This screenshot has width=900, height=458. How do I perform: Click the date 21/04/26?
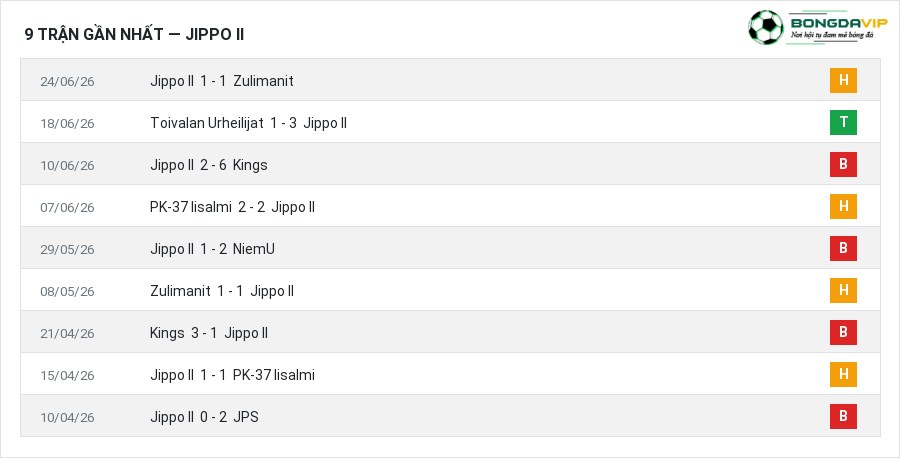67,333
